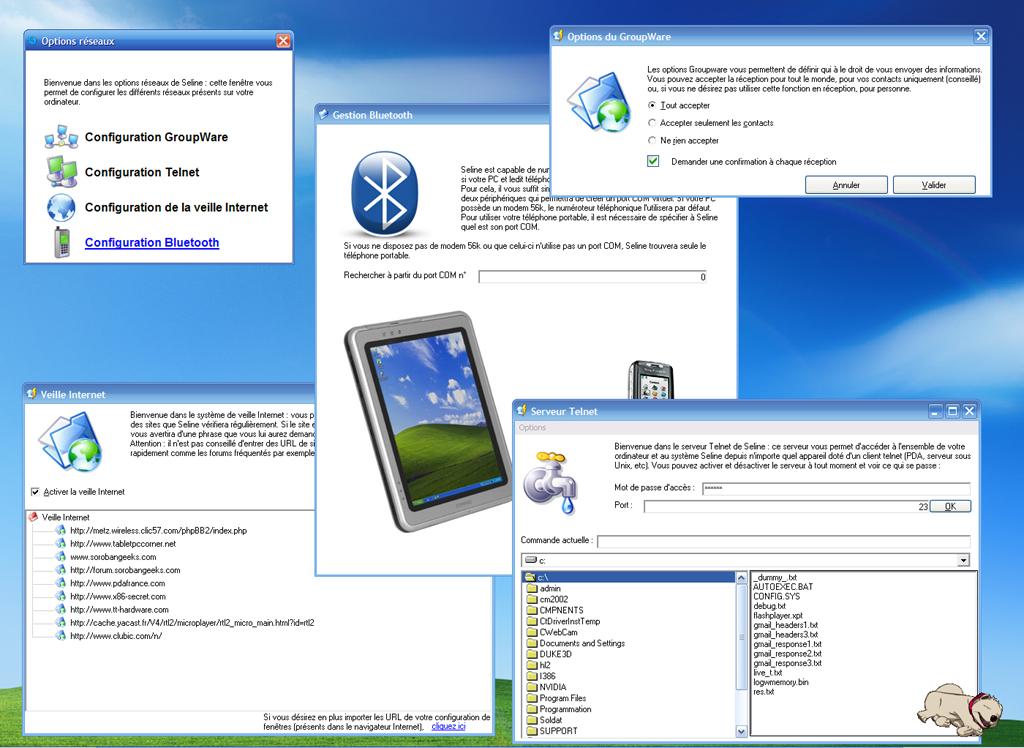
Task: Click the folder icon for Documents and Settings
Action: 532,643
